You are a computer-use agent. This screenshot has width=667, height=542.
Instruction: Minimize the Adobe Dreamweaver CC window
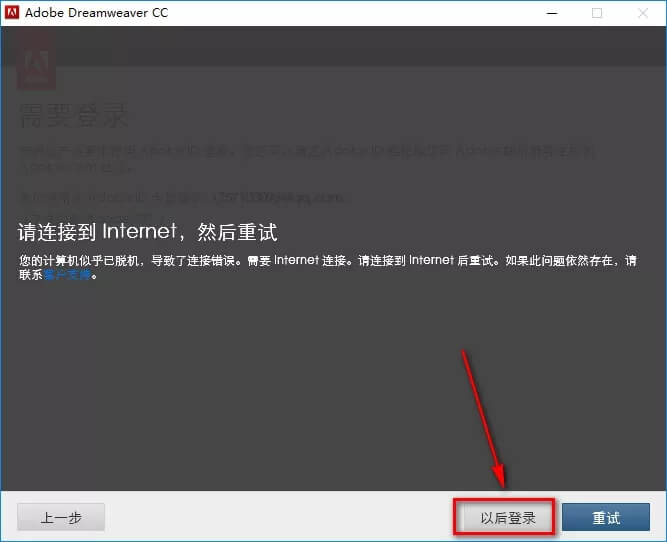[x=552, y=13]
